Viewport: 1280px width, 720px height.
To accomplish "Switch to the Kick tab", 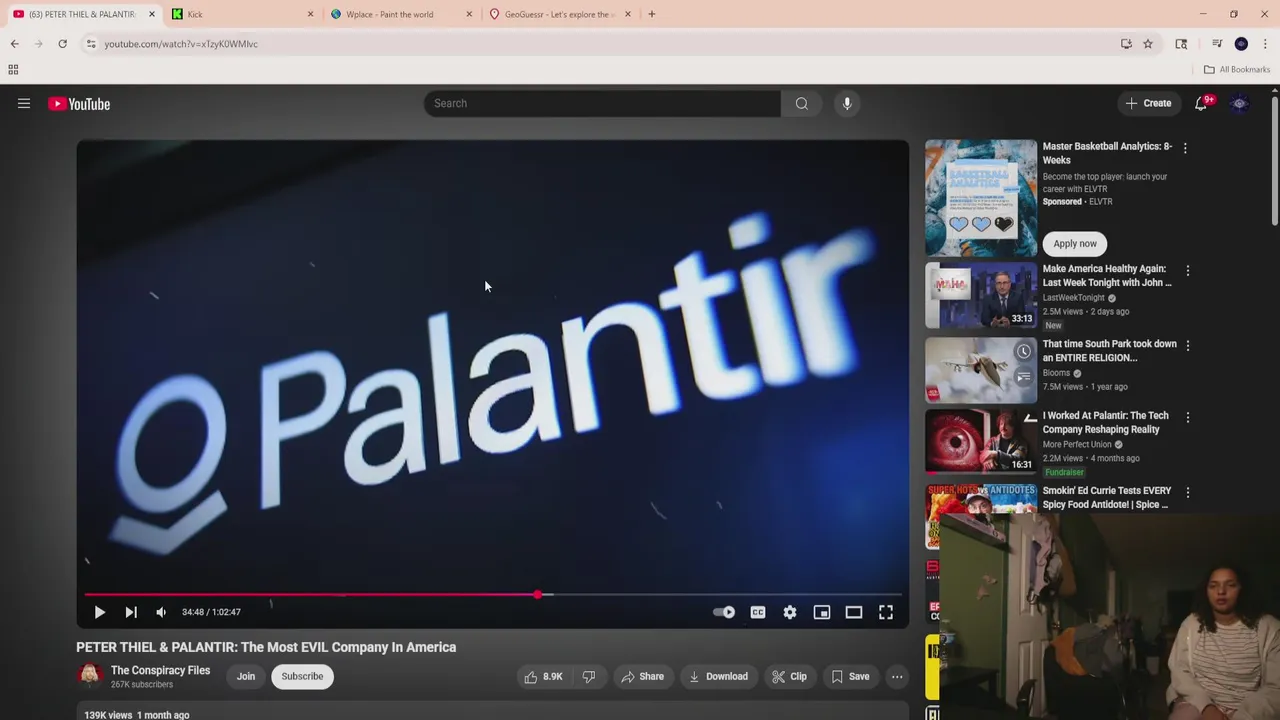I will tap(242, 14).
